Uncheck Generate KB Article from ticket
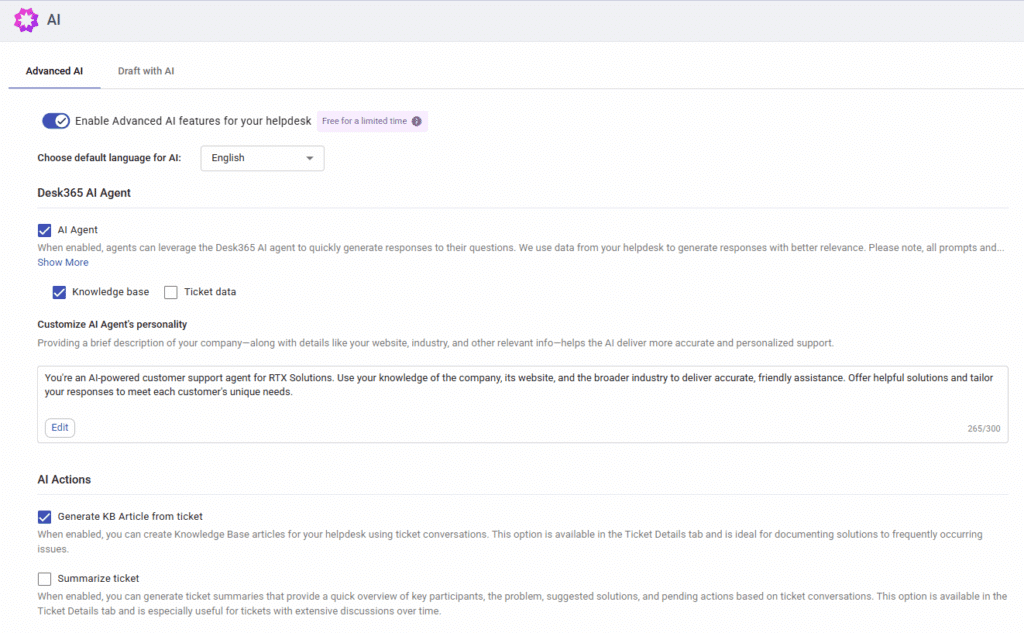 pos(44,517)
